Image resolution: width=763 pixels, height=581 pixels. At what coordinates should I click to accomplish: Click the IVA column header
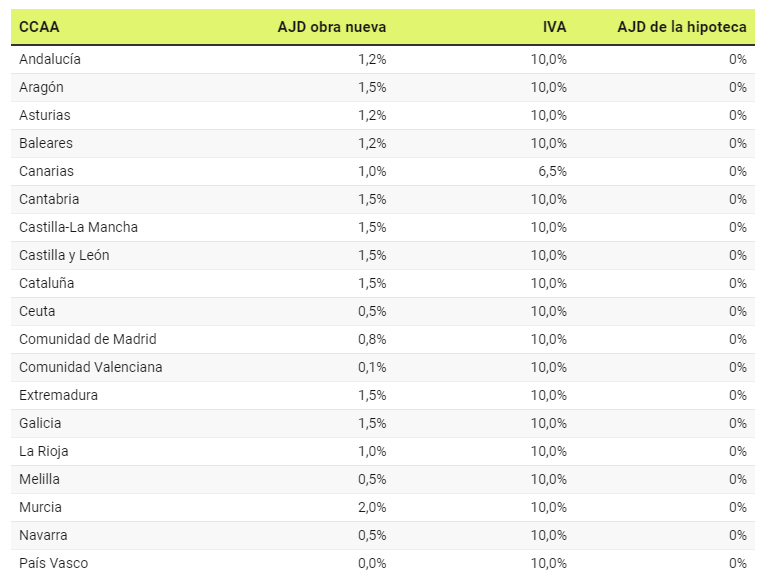[554, 27]
